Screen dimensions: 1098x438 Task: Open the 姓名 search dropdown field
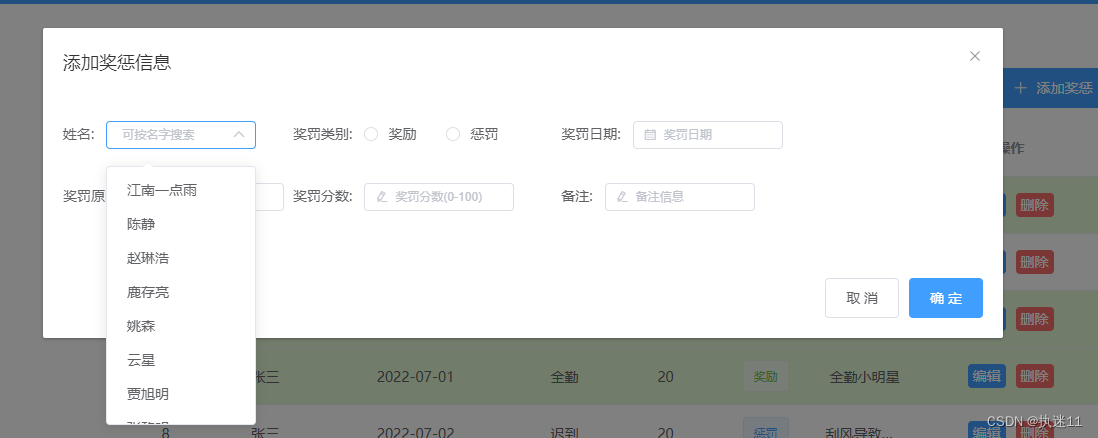coord(181,135)
